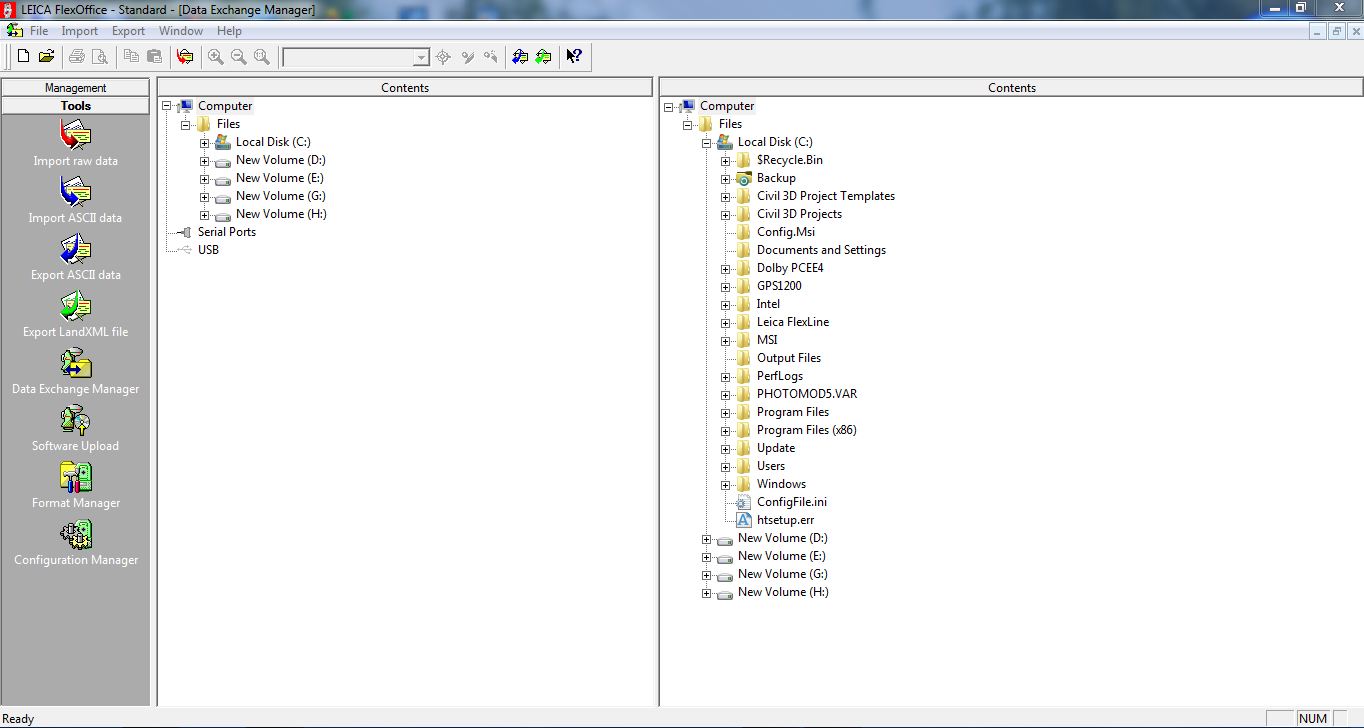Select Computer root in right pane
The width and height of the screenshot is (1364, 728).
(x=727, y=106)
